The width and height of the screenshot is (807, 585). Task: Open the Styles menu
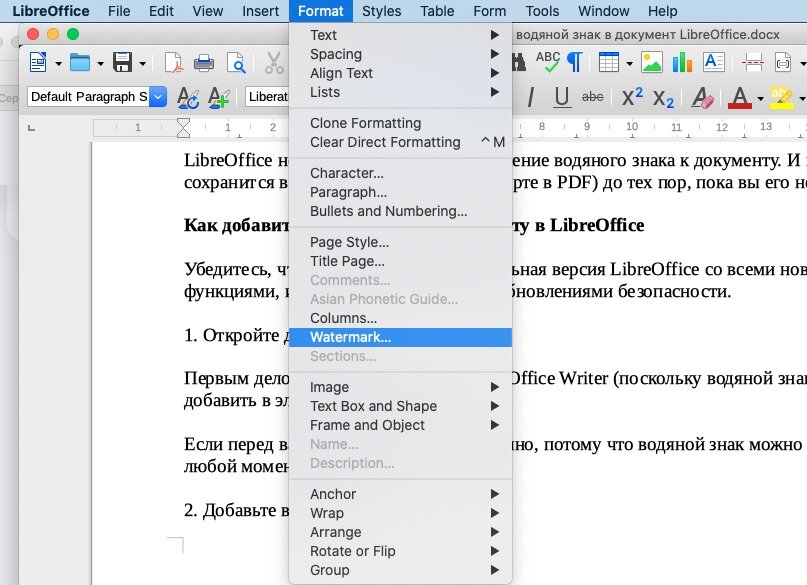point(381,11)
